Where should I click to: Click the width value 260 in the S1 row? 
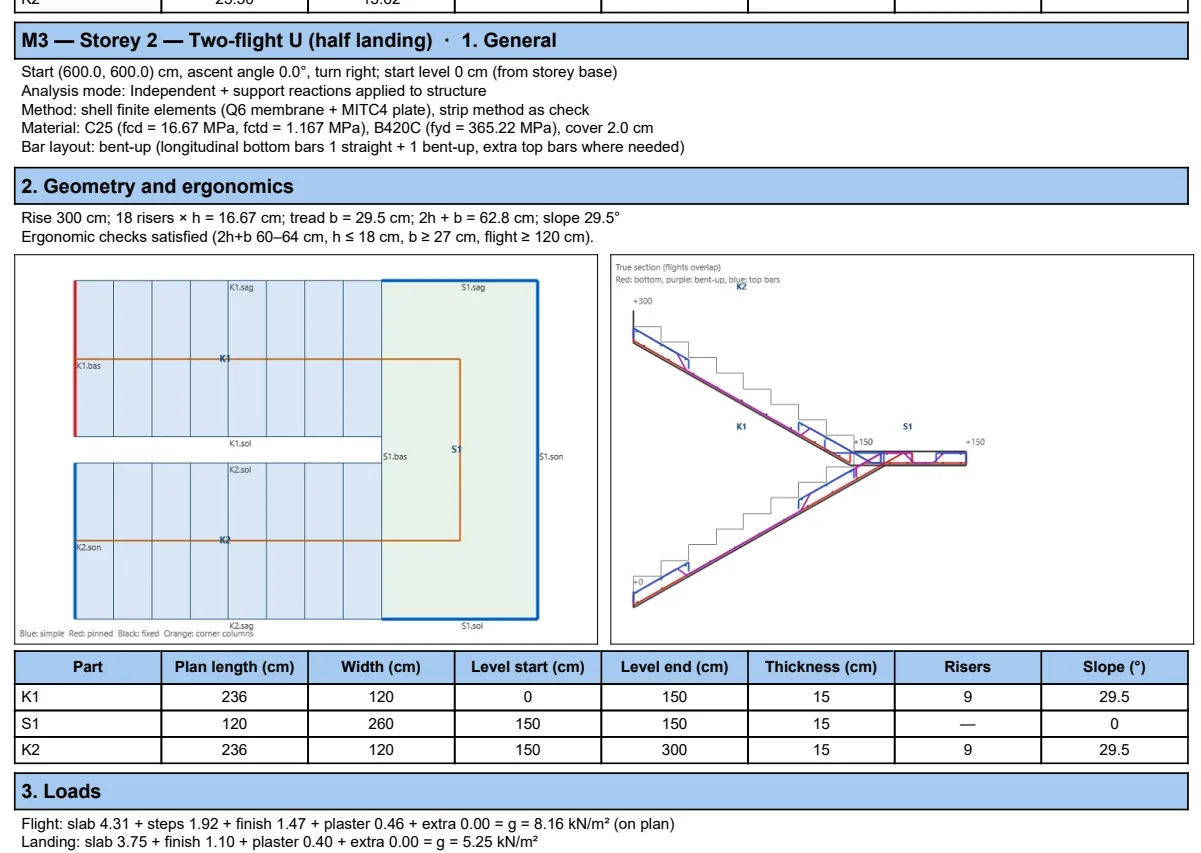381,723
